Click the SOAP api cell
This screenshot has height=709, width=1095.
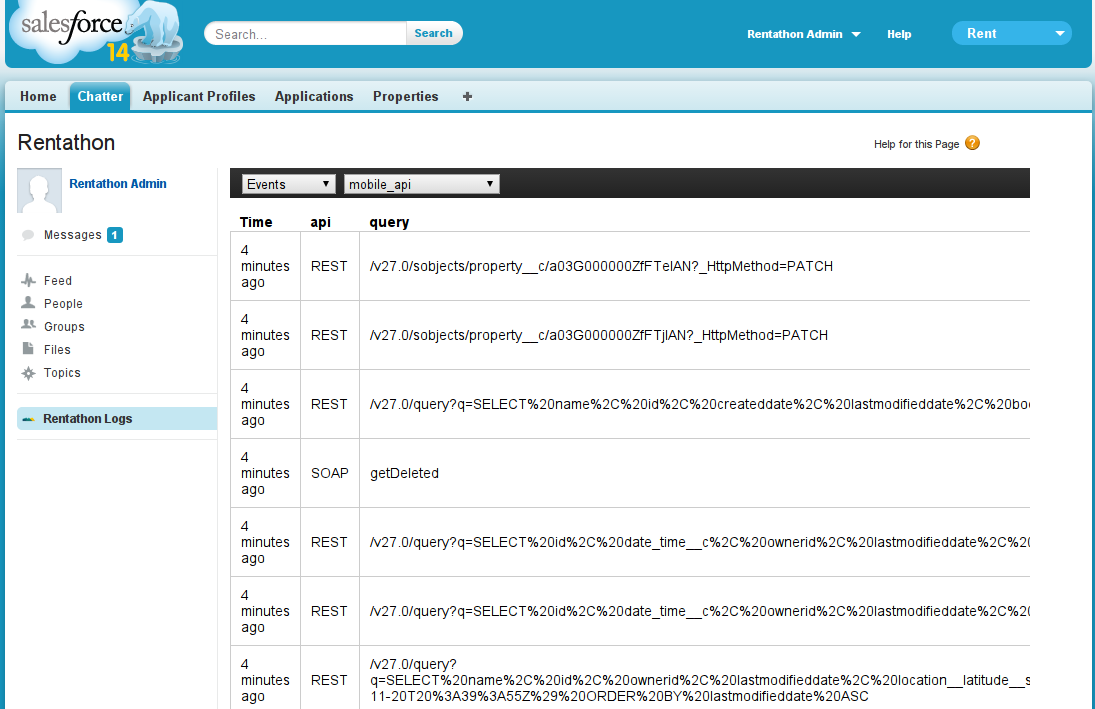click(x=330, y=473)
